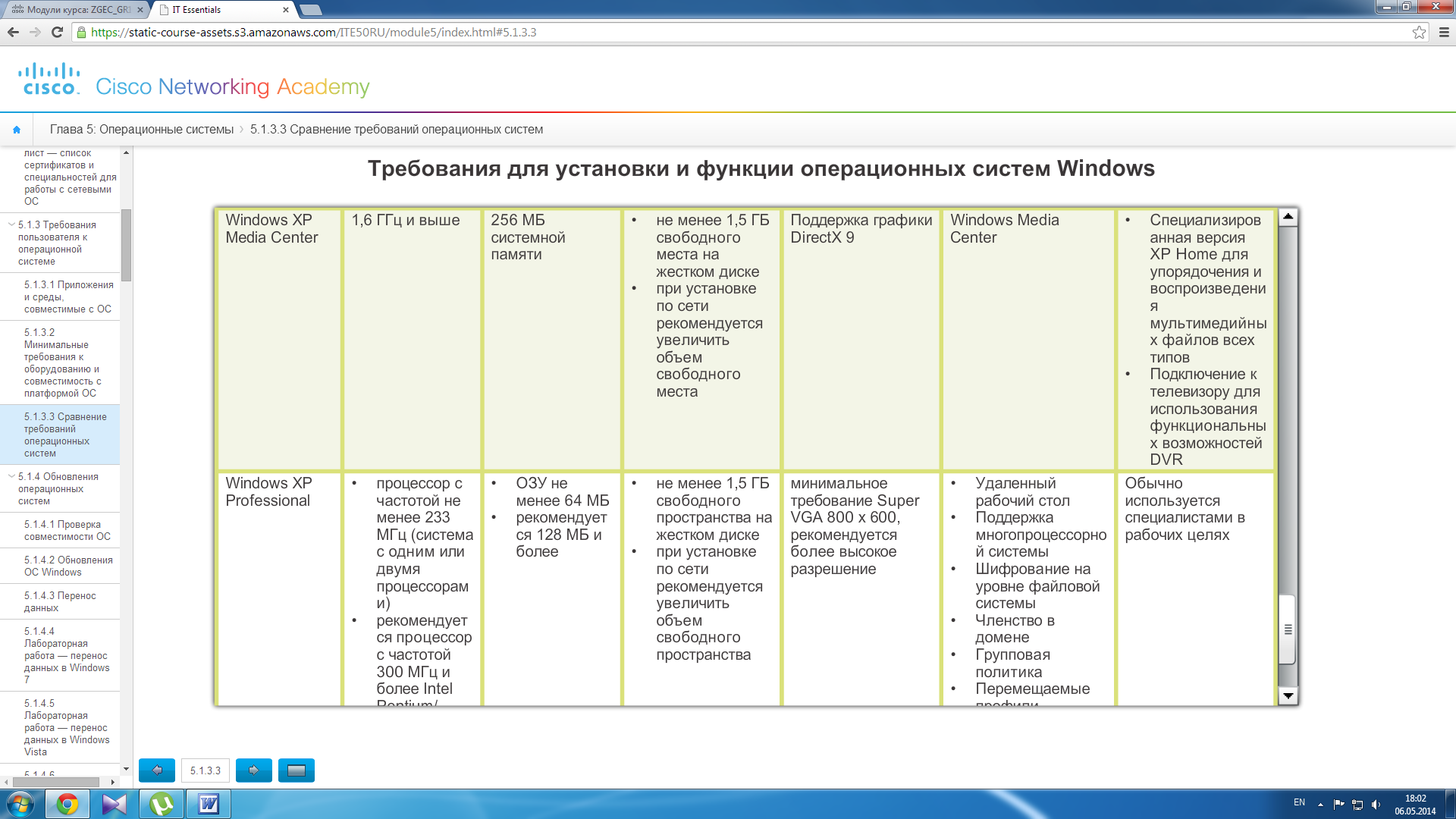Viewport: 1456px width, 819px height.
Task: Open the volume control in the tray
Action: point(1376,805)
